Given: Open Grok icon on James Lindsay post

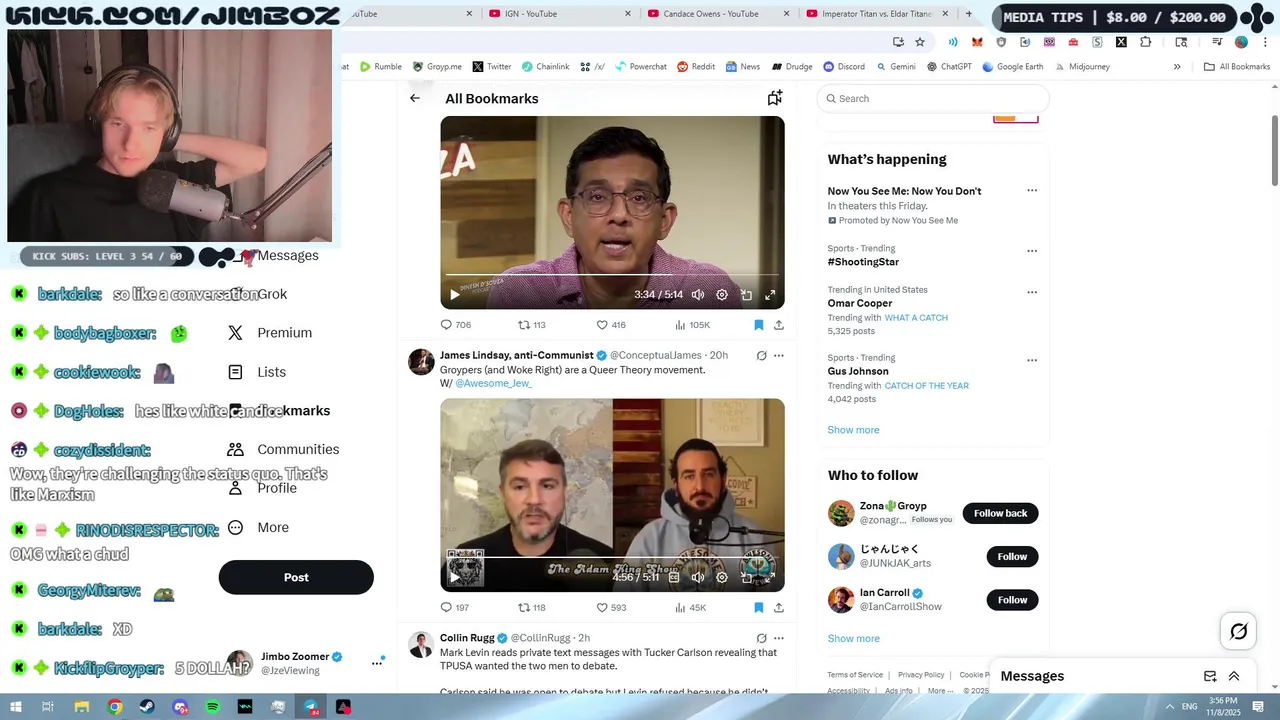Looking at the screenshot, I should (761, 355).
